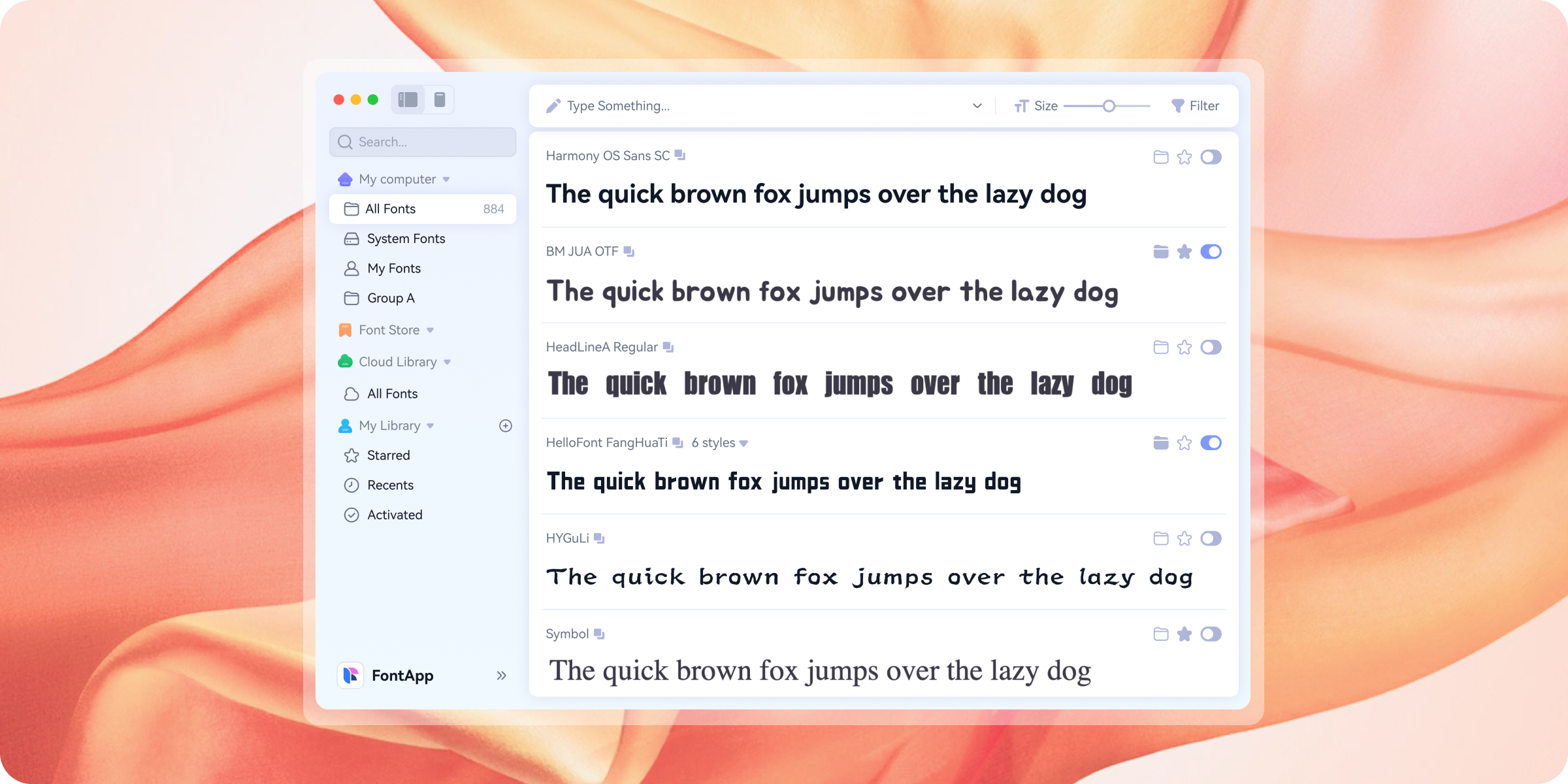Add a new library with plus icon
Image resolution: width=1568 pixels, height=784 pixels.
point(505,426)
